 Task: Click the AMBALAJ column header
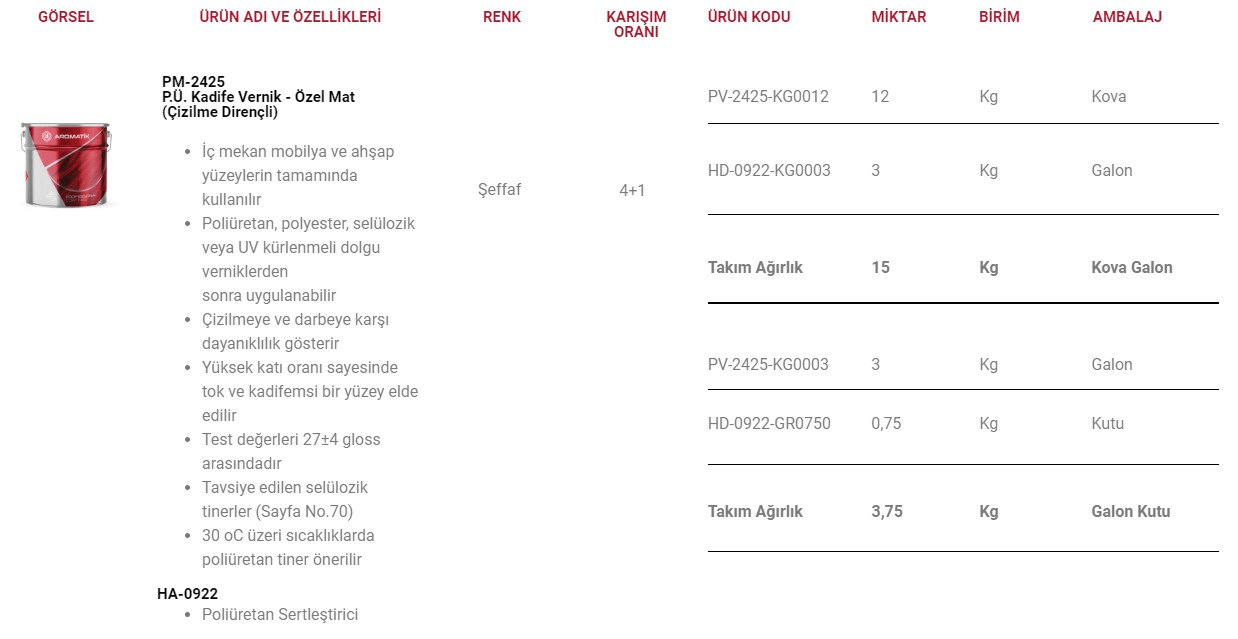pyautogui.click(x=1127, y=17)
